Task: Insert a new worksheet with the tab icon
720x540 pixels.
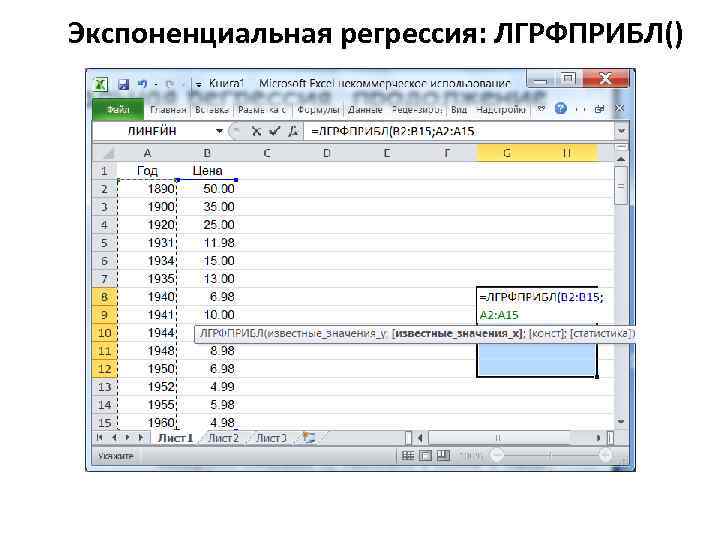Action: (x=309, y=438)
